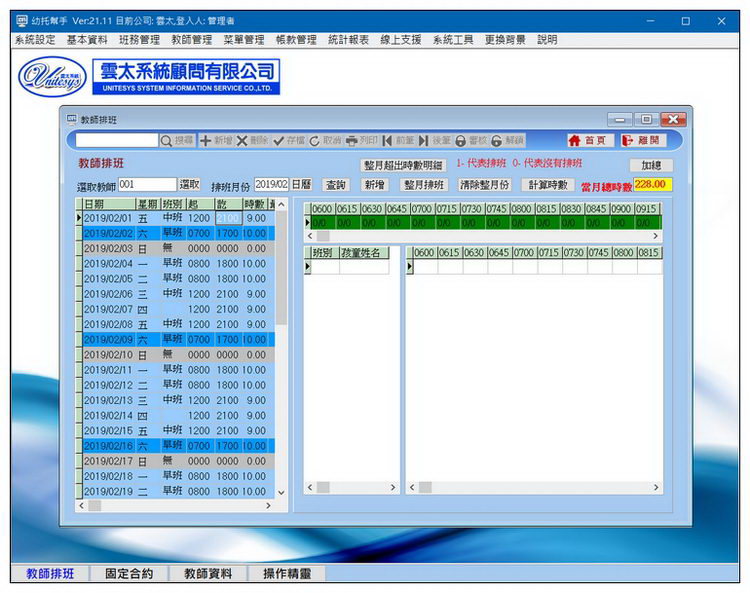Click the 搜尋 search icon in toolbar
Image resolution: width=750 pixels, height=593 pixels.
(178, 141)
